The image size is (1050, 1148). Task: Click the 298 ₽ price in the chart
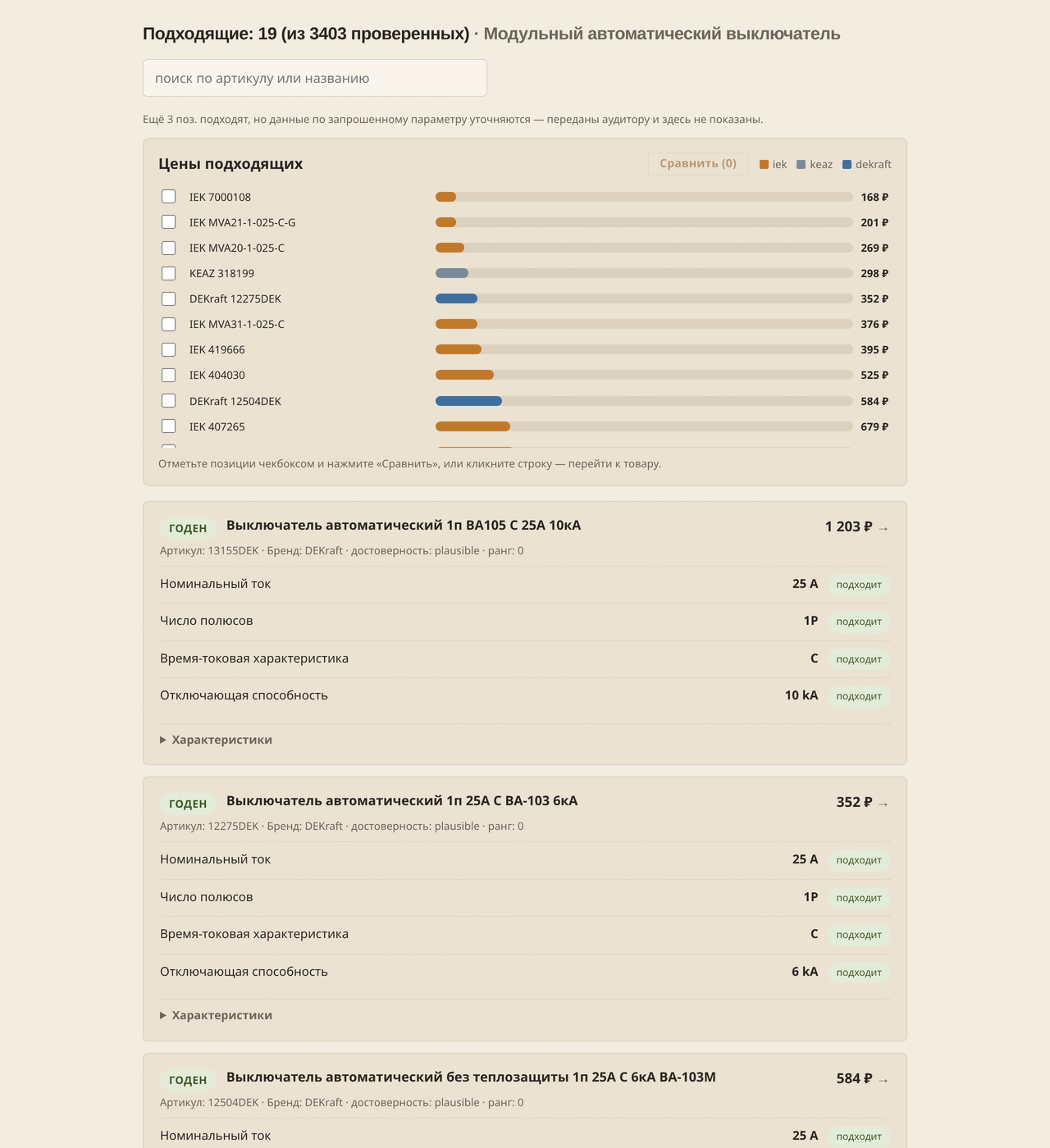pyautogui.click(x=874, y=273)
